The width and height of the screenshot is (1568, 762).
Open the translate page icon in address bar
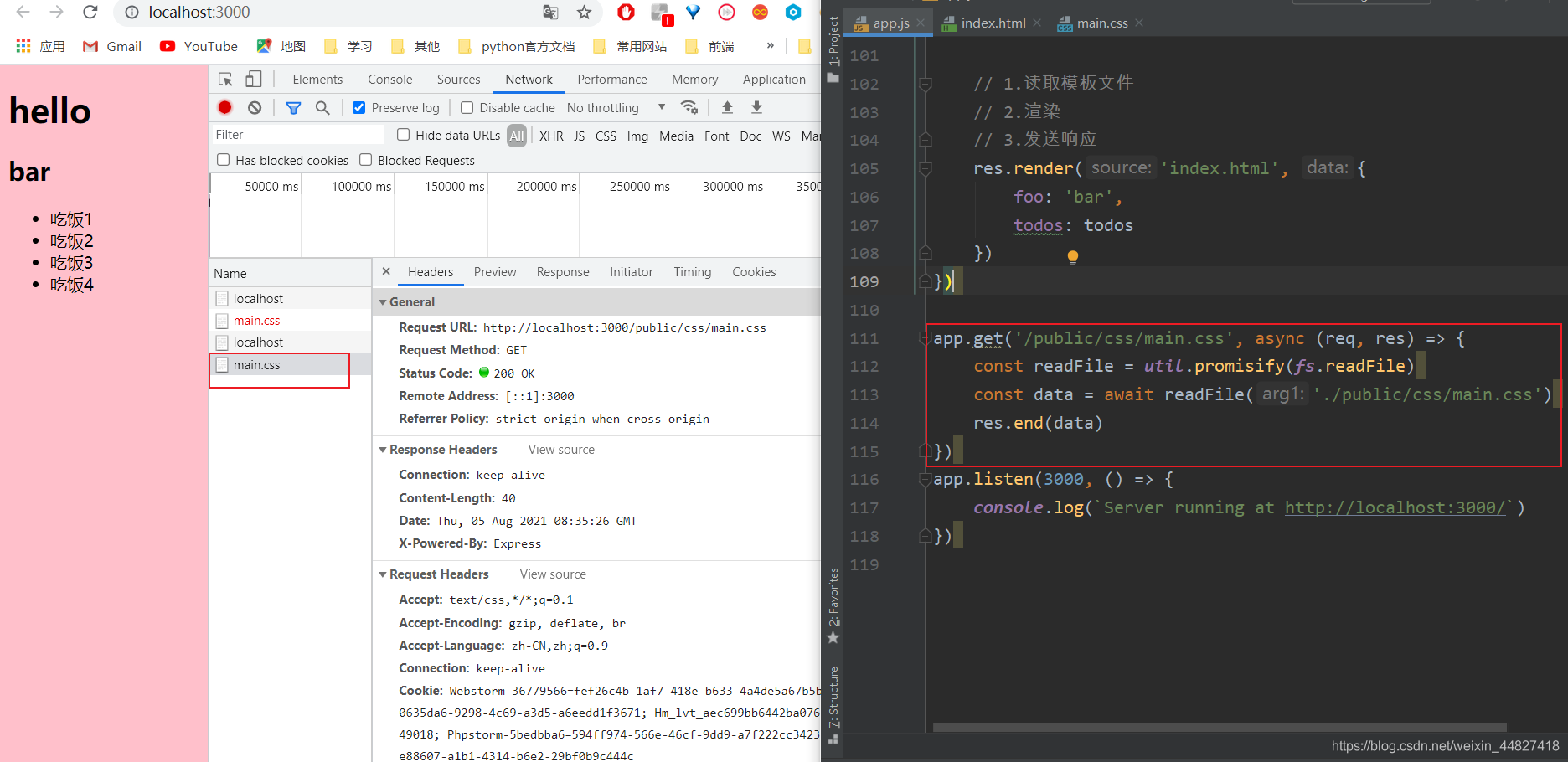(x=550, y=13)
